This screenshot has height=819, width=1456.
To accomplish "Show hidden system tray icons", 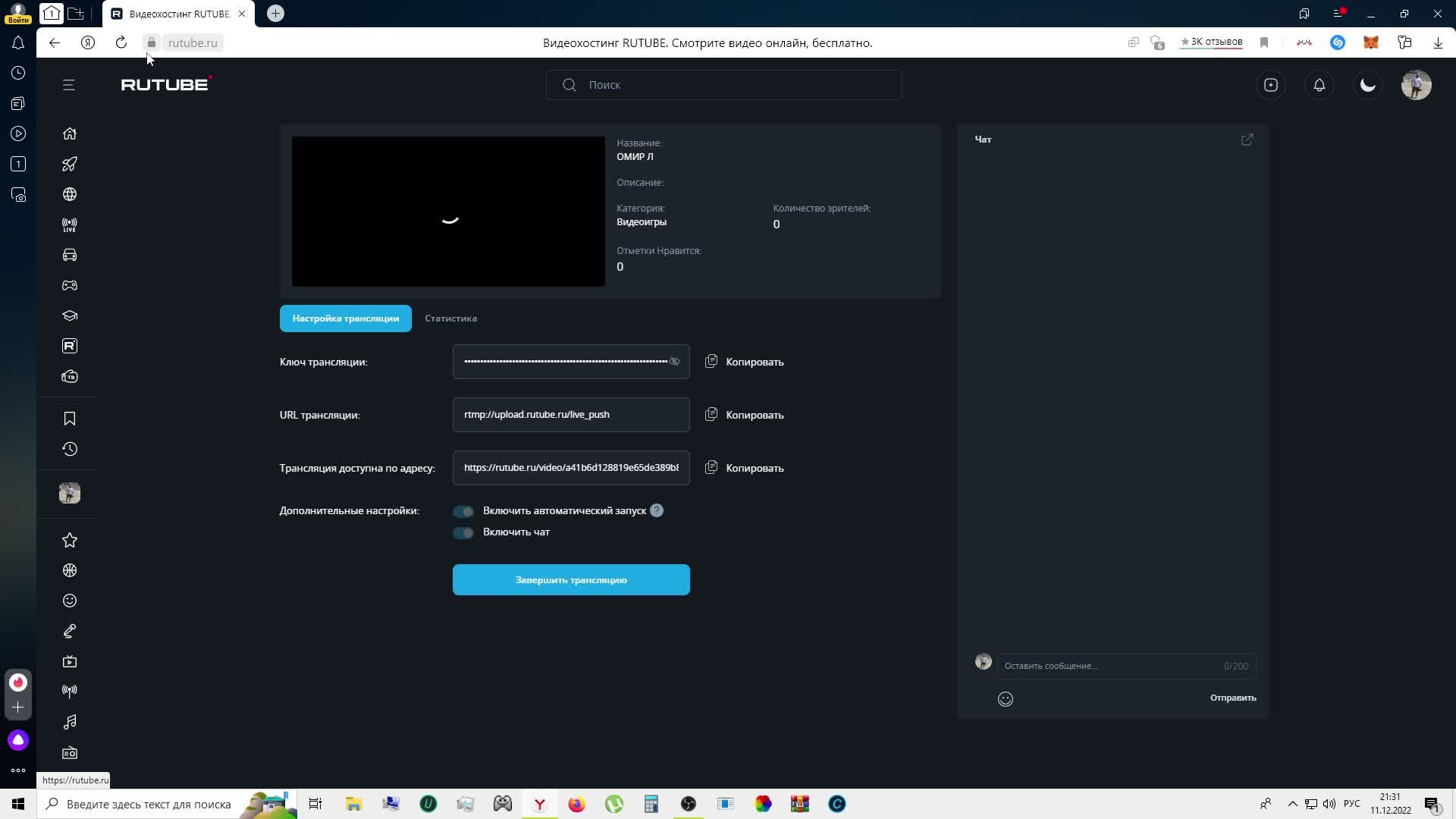I will coord(1292,804).
